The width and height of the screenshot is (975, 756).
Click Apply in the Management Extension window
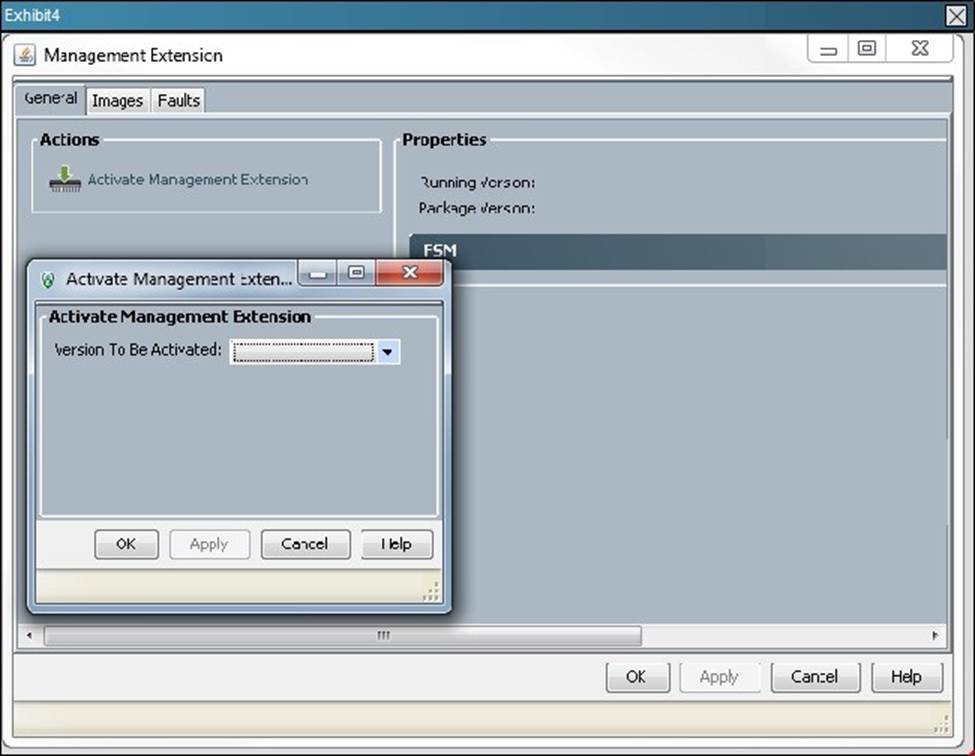[719, 676]
